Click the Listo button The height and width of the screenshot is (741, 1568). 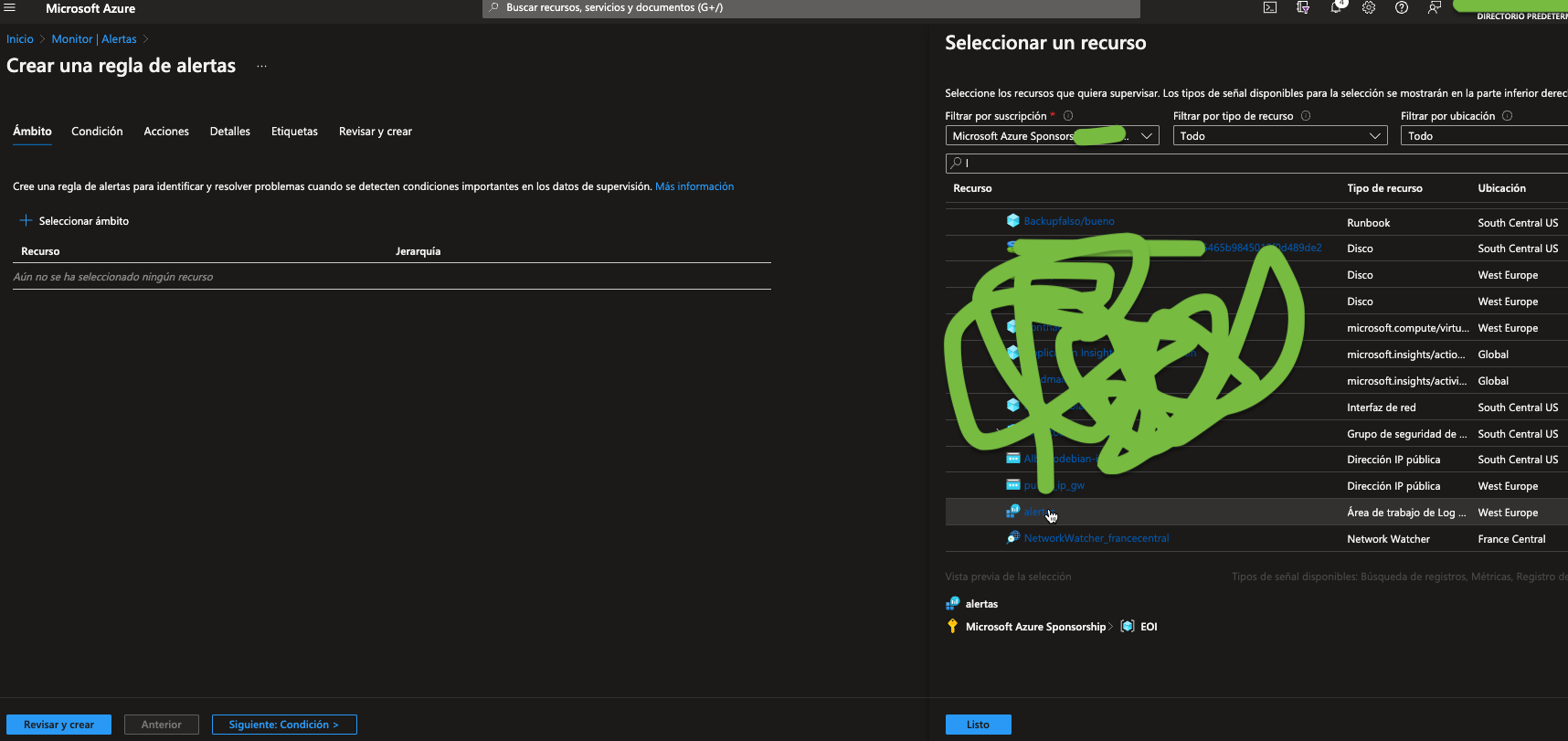click(x=978, y=725)
